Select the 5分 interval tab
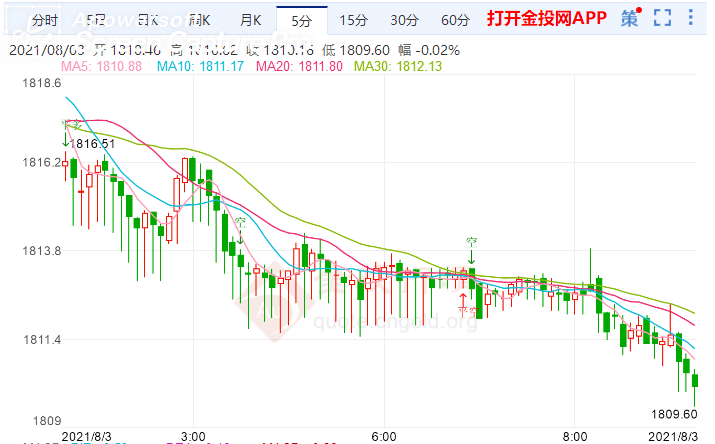The height and width of the screenshot is (444, 715). [302, 21]
